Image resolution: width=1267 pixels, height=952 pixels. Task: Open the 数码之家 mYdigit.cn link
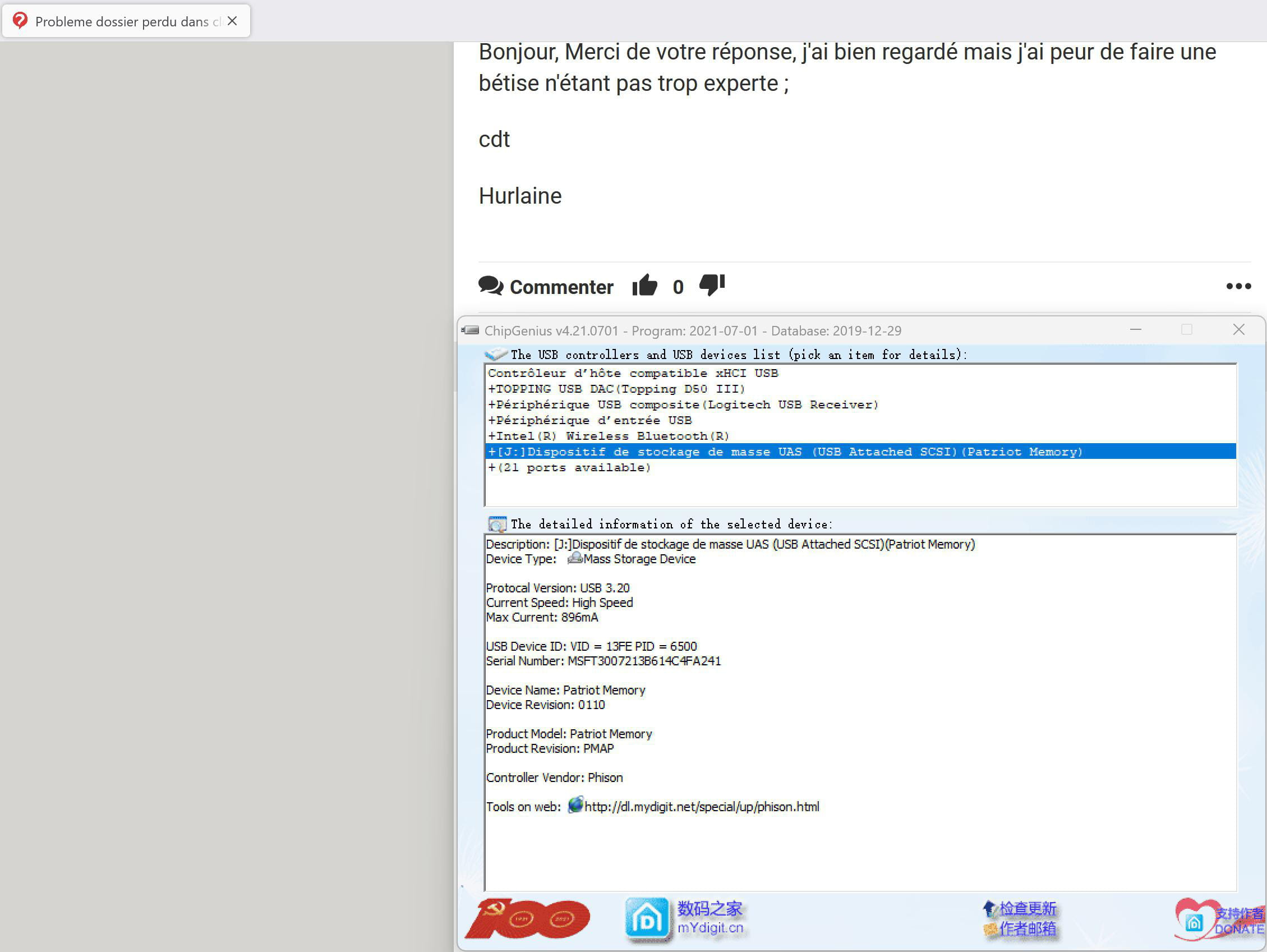pos(710,918)
